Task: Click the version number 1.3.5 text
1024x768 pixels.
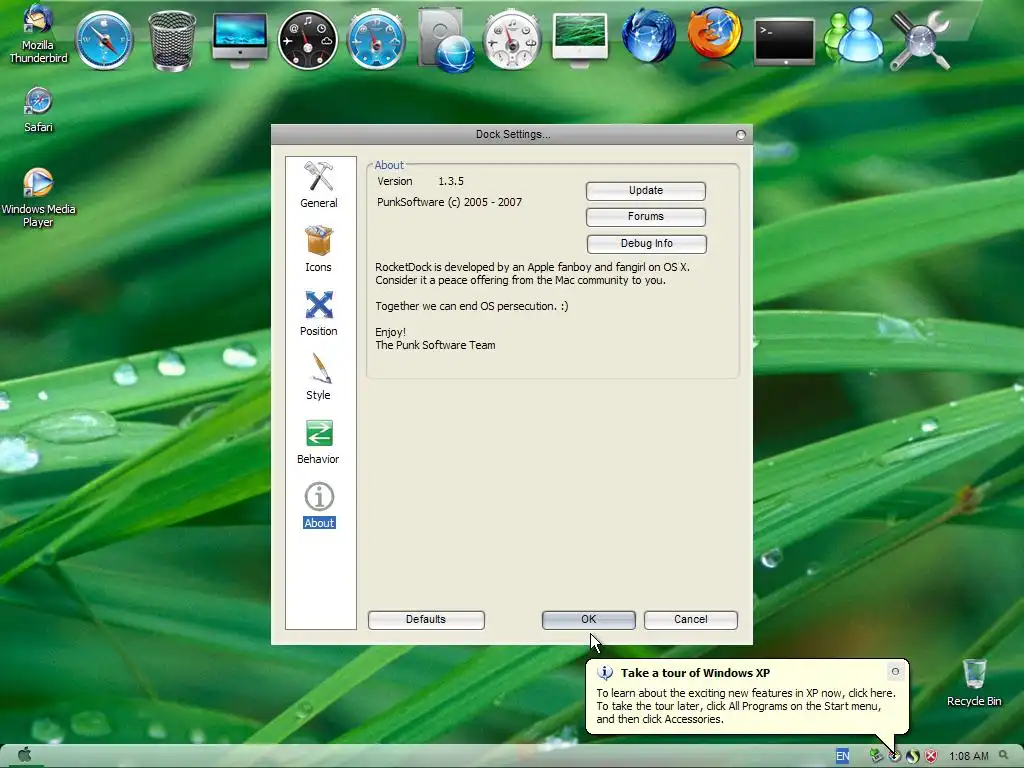Action: pos(451,182)
